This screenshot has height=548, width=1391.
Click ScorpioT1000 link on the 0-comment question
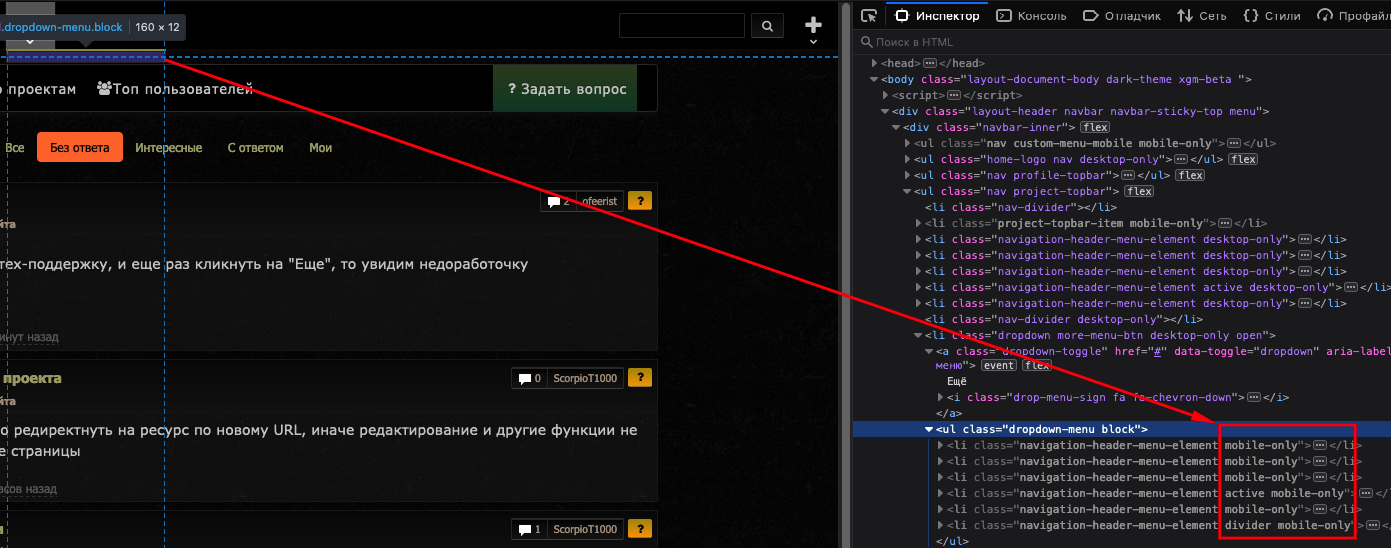[x=585, y=378]
